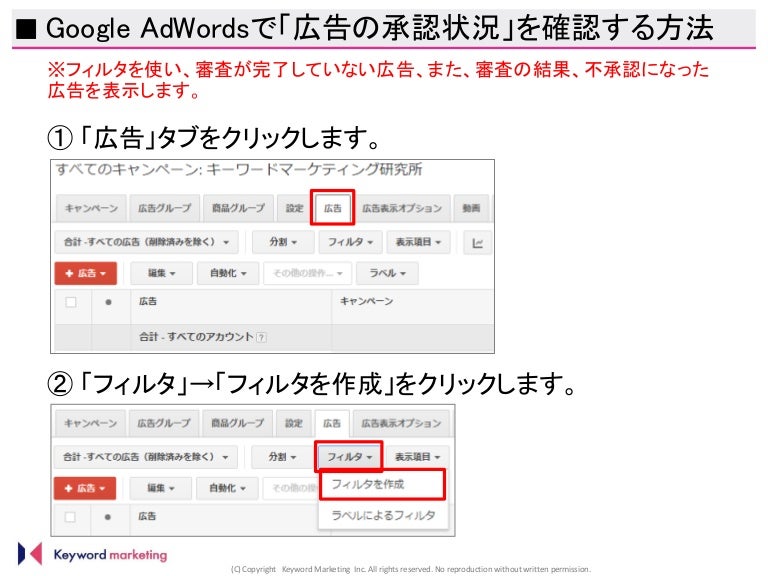Image resolution: width=768 pixels, height=576 pixels.
Task: Open the フィルタ dropdown in upper screenshot
Action: point(350,242)
